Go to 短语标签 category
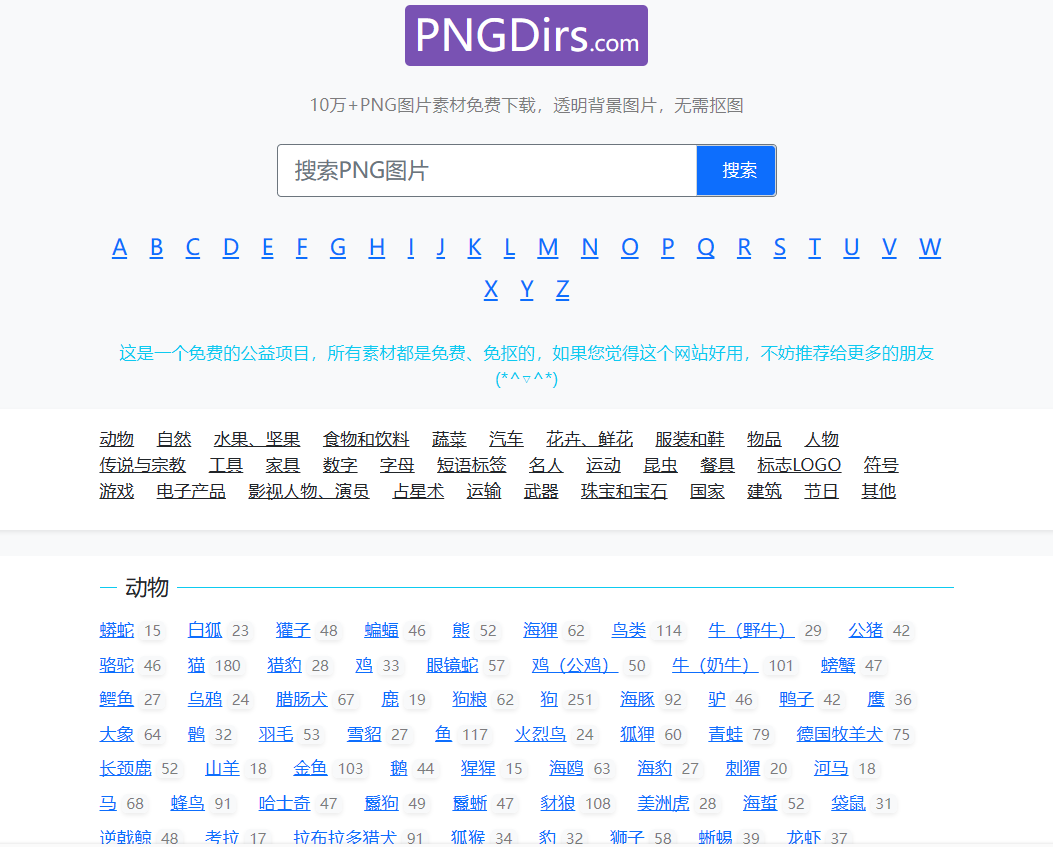 (471, 465)
